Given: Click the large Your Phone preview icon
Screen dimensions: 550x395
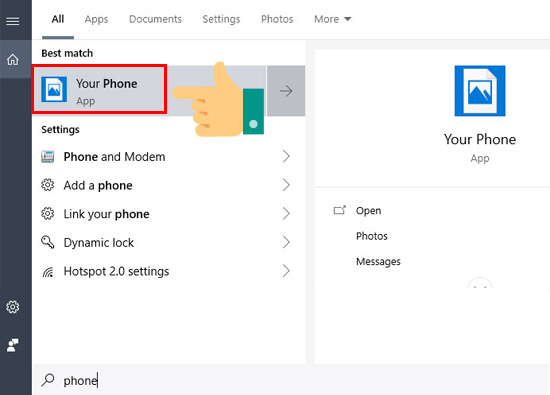Looking at the screenshot, I should tap(480, 91).
